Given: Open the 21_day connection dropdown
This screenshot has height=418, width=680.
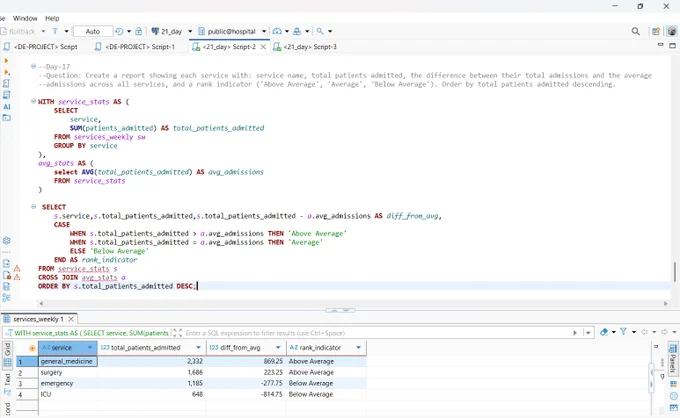Looking at the screenshot, I should 190,31.
